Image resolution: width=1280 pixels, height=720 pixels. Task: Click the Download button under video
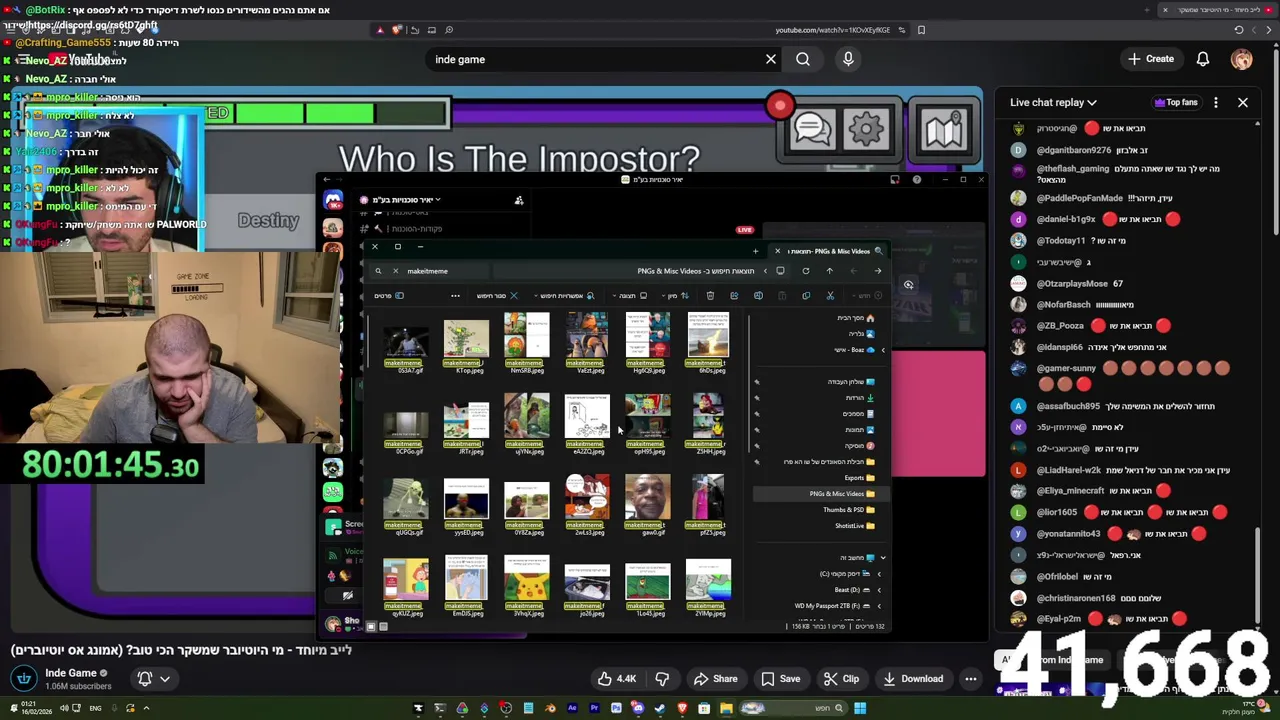pos(912,679)
